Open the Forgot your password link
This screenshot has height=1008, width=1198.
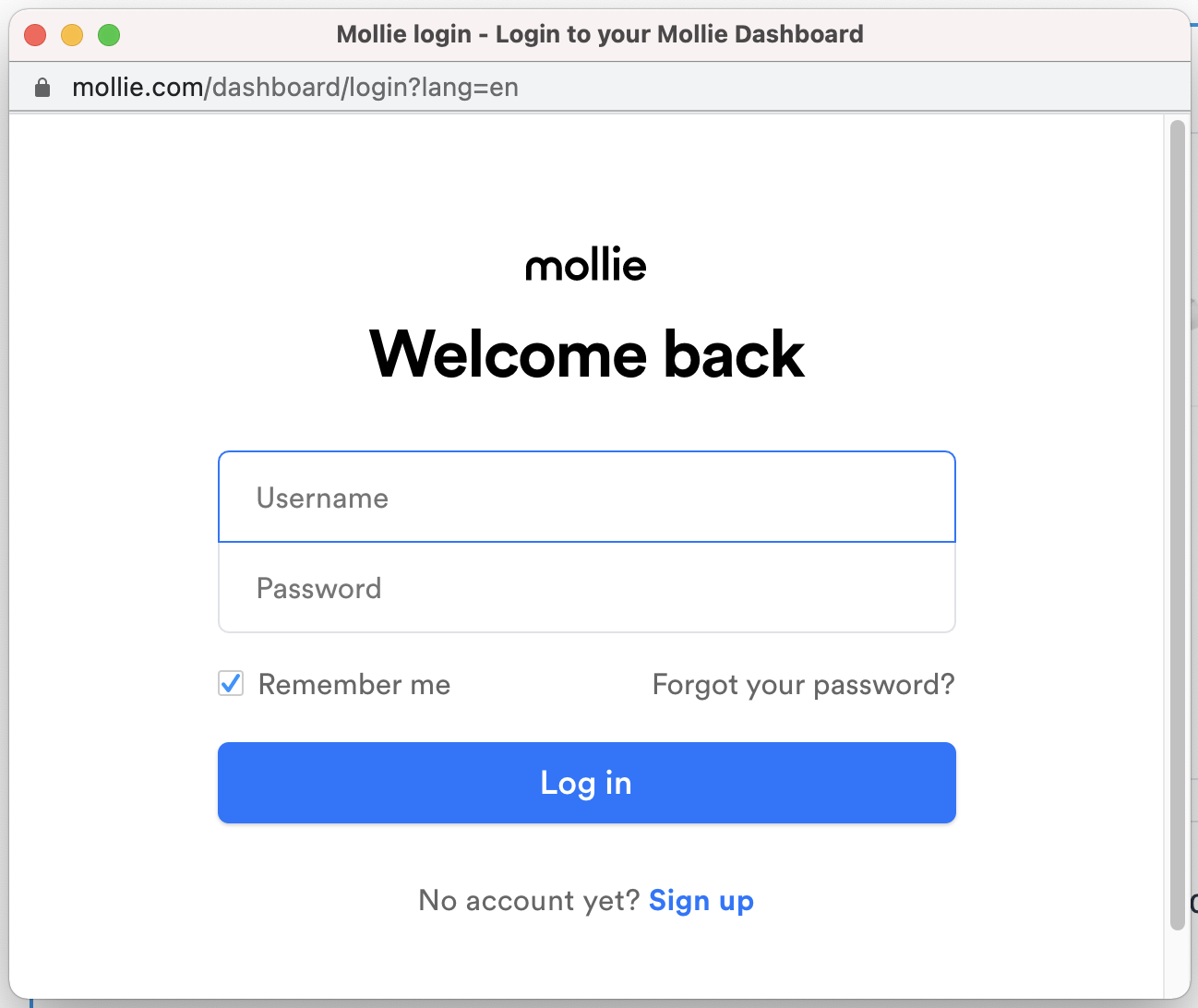point(803,685)
